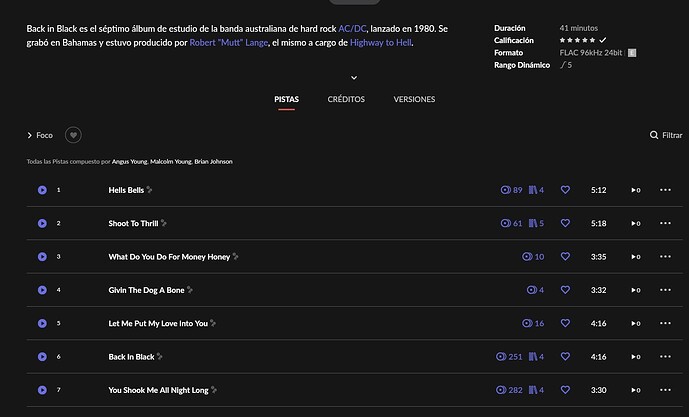Heart You Shook Me All Night Long

(566, 390)
